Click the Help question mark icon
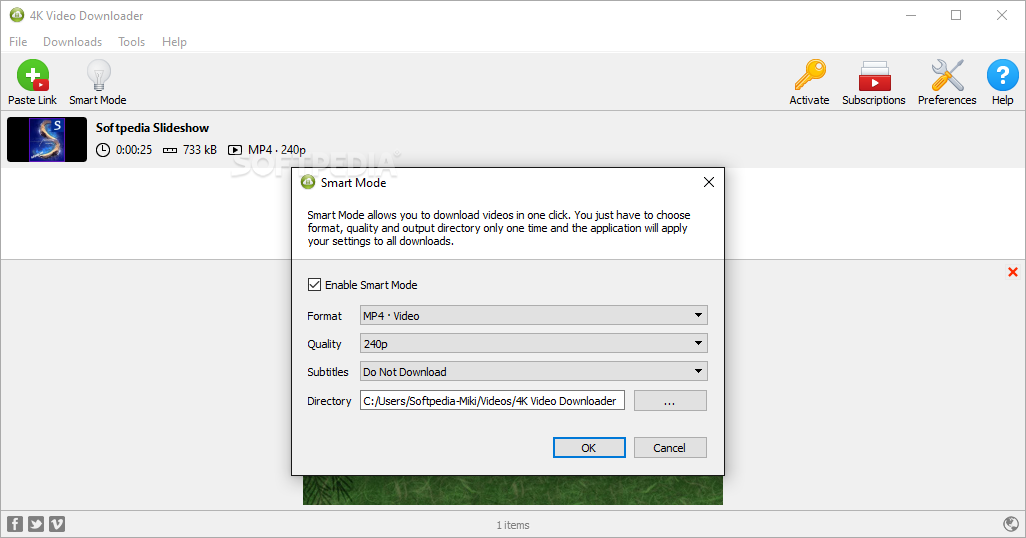The width and height of the screenshot is (1026, 538). [1002, 77]
